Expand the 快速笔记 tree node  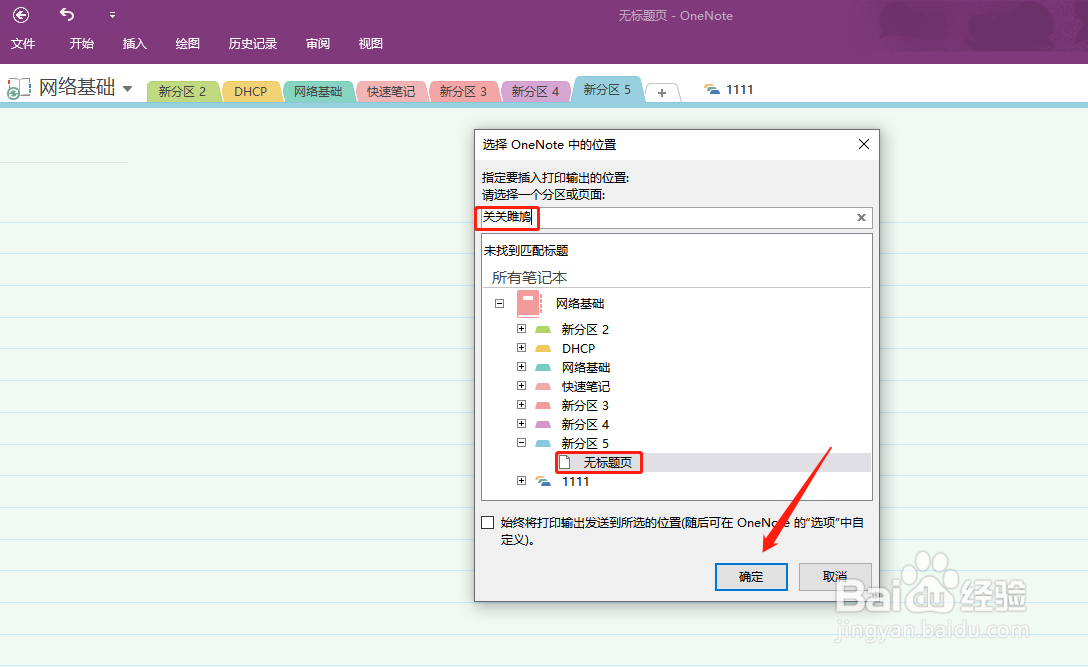pos(522,385)
